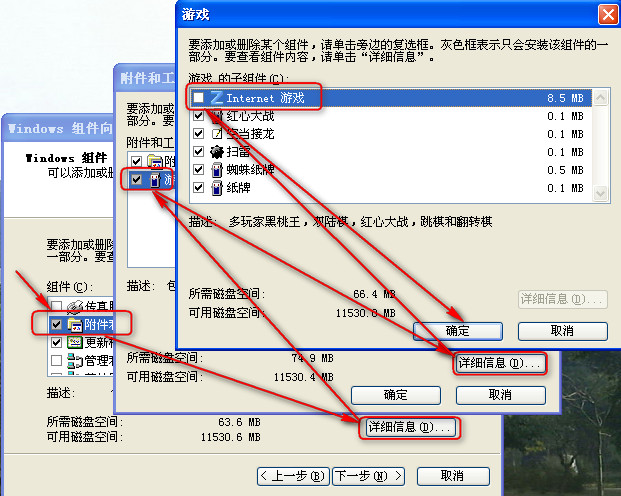Click the 管理 component icon
This screenshot has height=496, width=621.
tap(74, 360)
